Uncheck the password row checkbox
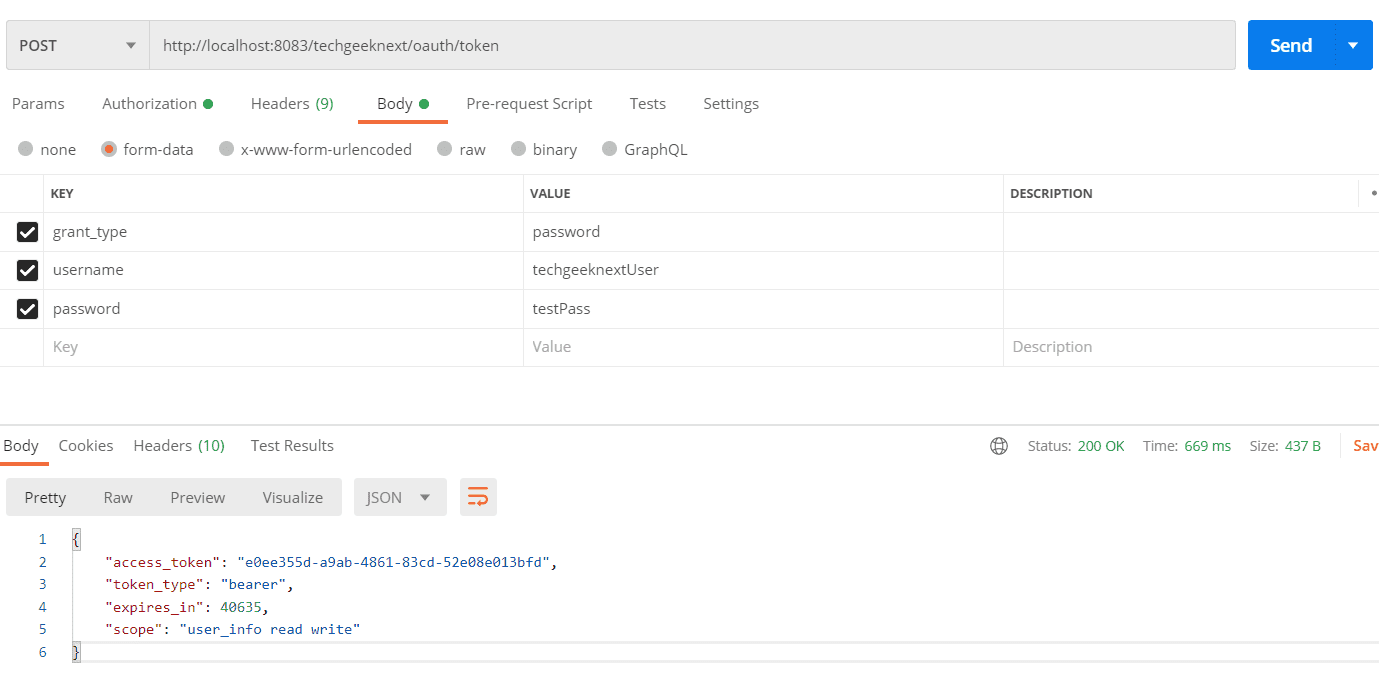This screenshot has height=679, width=1379. [x=27, y=309]
